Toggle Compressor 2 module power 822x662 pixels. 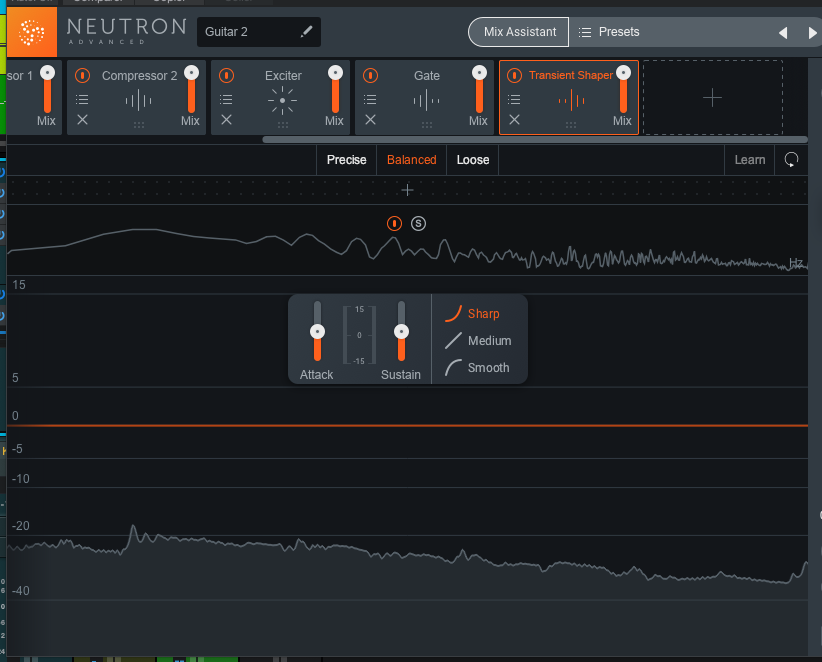tap(82, 75)
